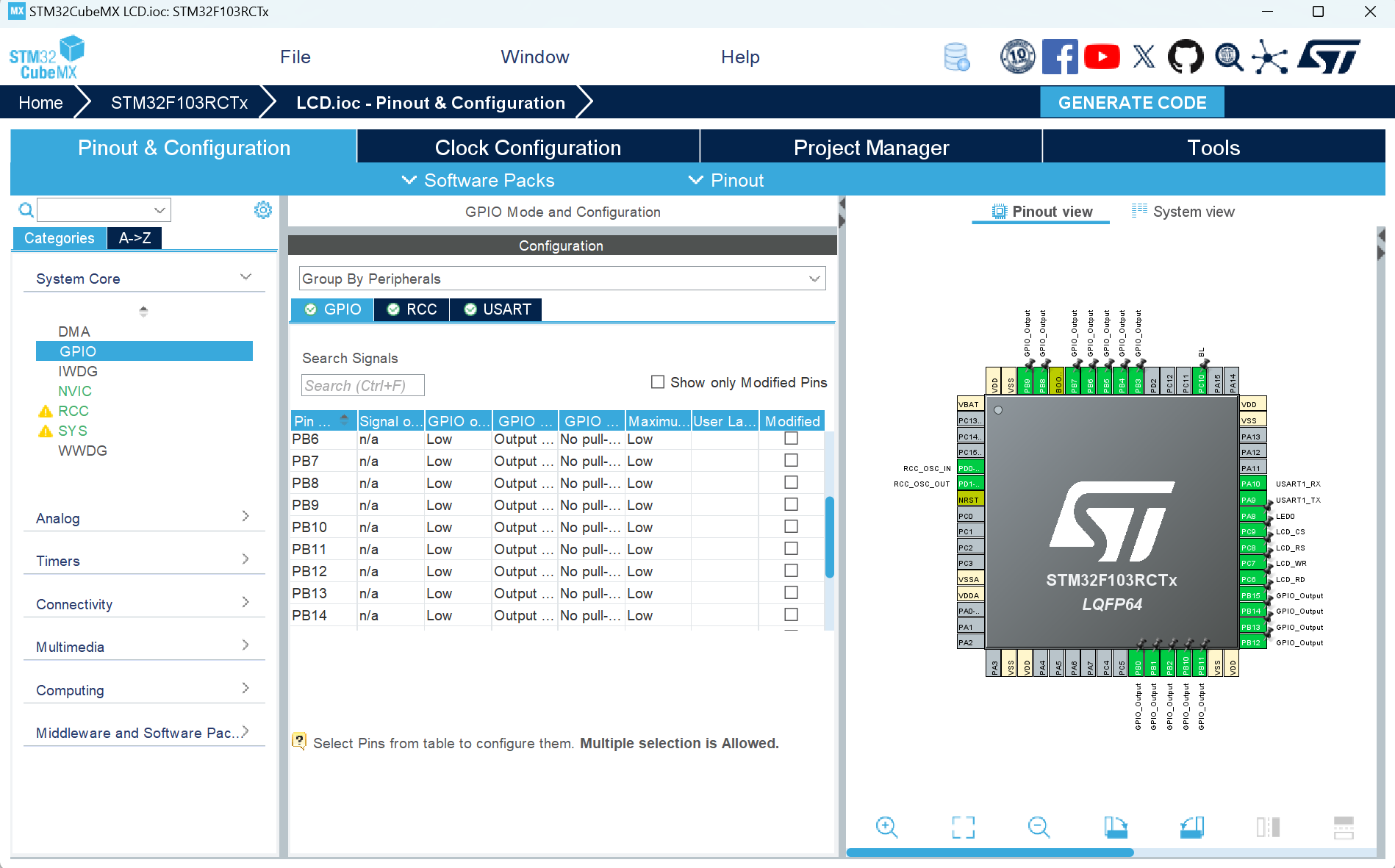Click the SYS warning triangle icon
The height and width of the screenshot is (868, 1395).
[x=46, y=431]
